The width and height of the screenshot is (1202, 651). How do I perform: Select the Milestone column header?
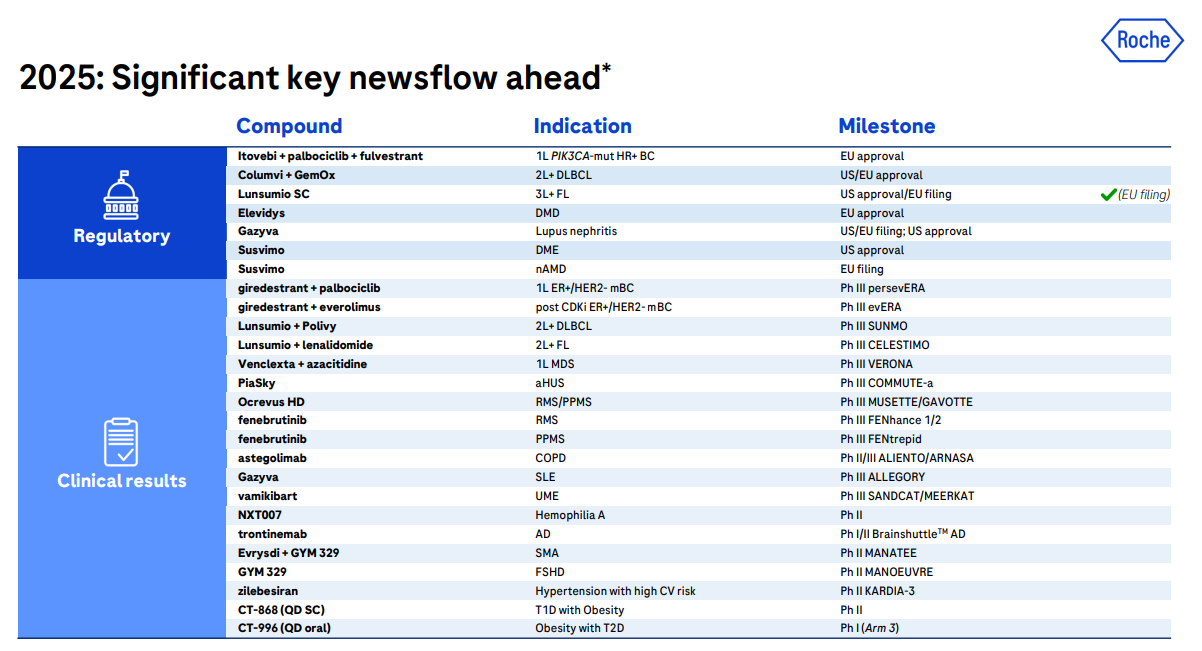tap(887, 126)
